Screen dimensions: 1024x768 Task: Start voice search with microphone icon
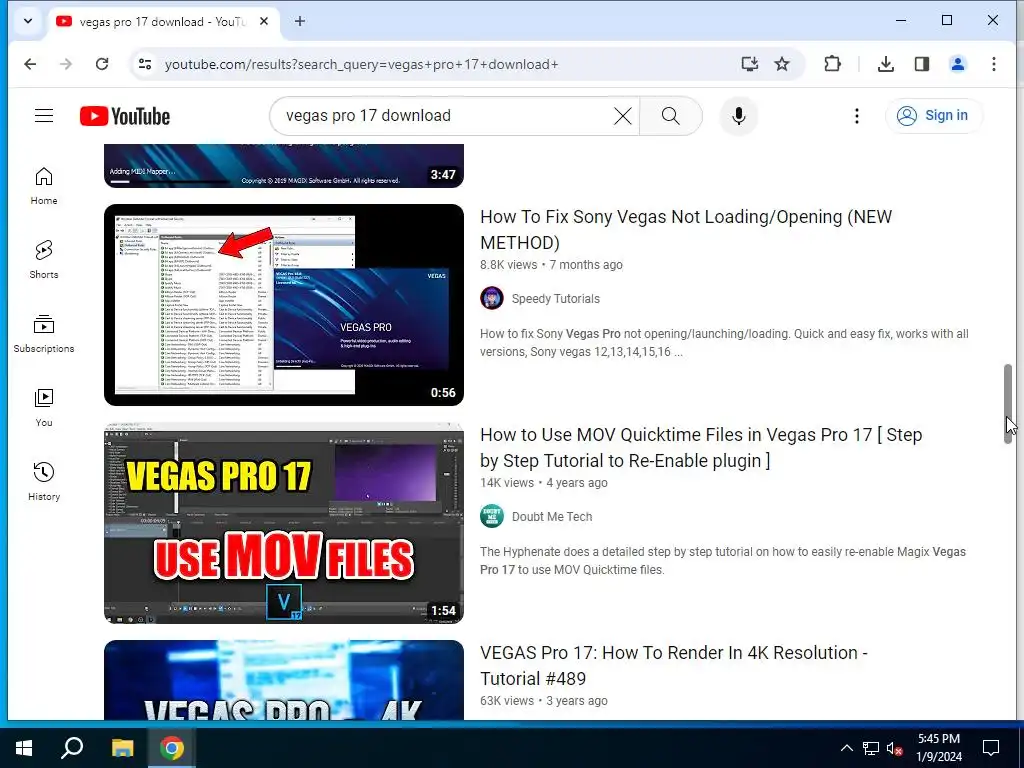tap(739, 116)
